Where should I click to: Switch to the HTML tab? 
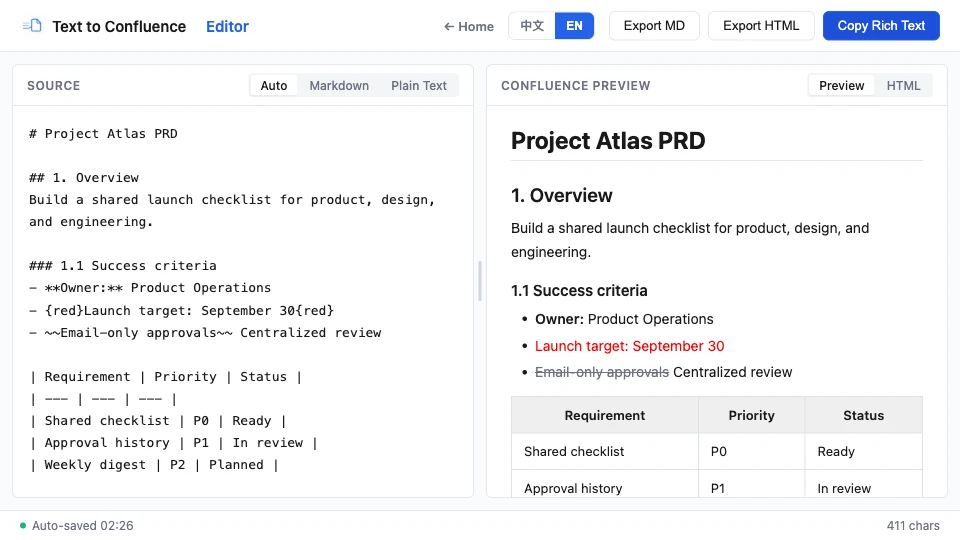904,86
